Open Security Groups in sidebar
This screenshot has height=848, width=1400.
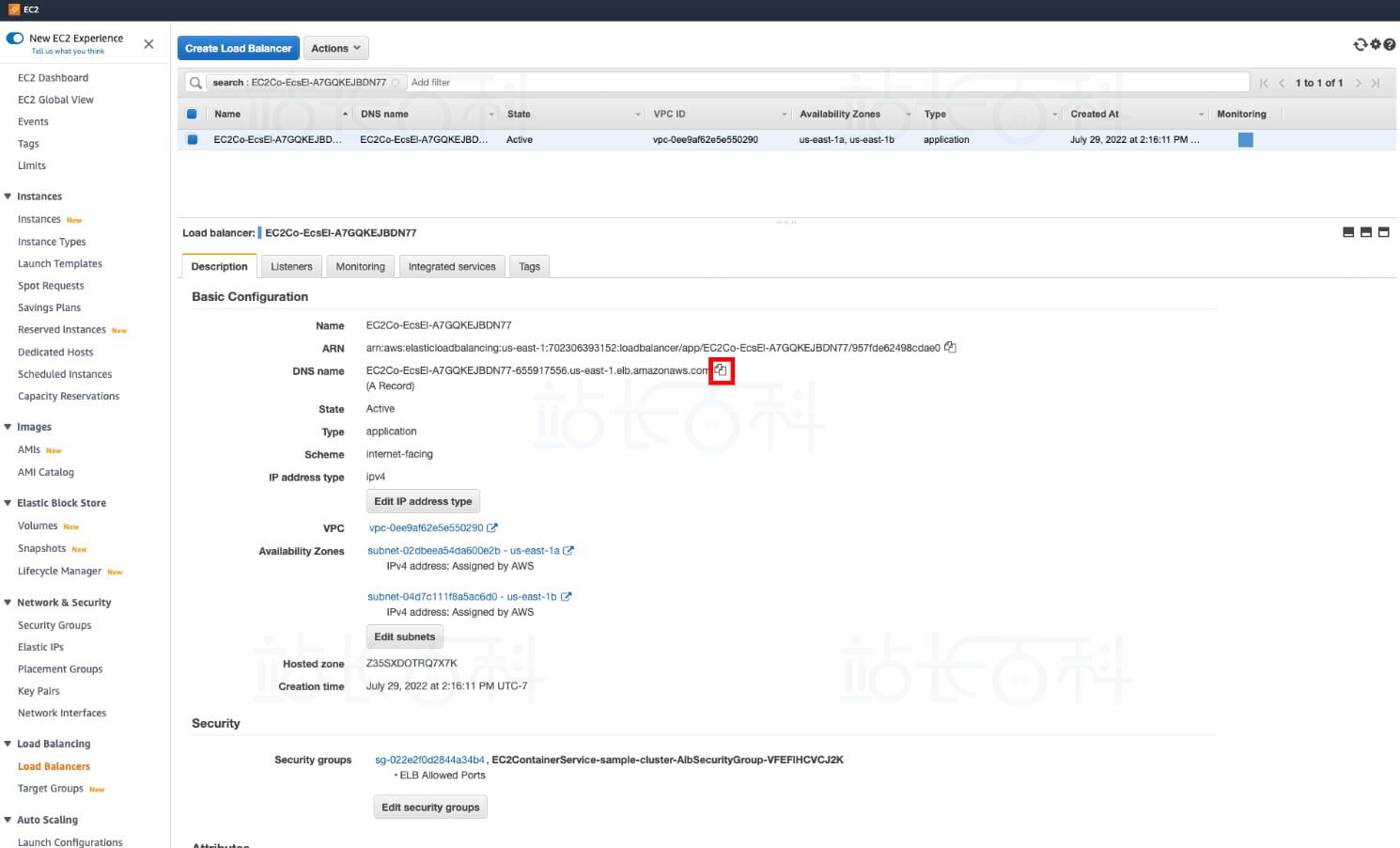[x=54, y=625]
